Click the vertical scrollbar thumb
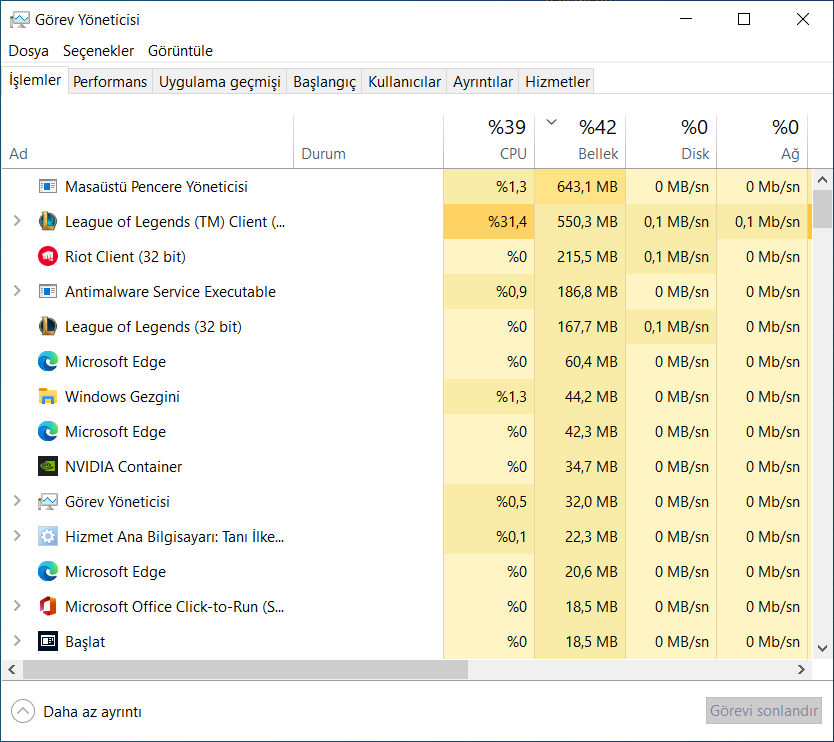Screen dimensions: 834x742 (822, 209)
